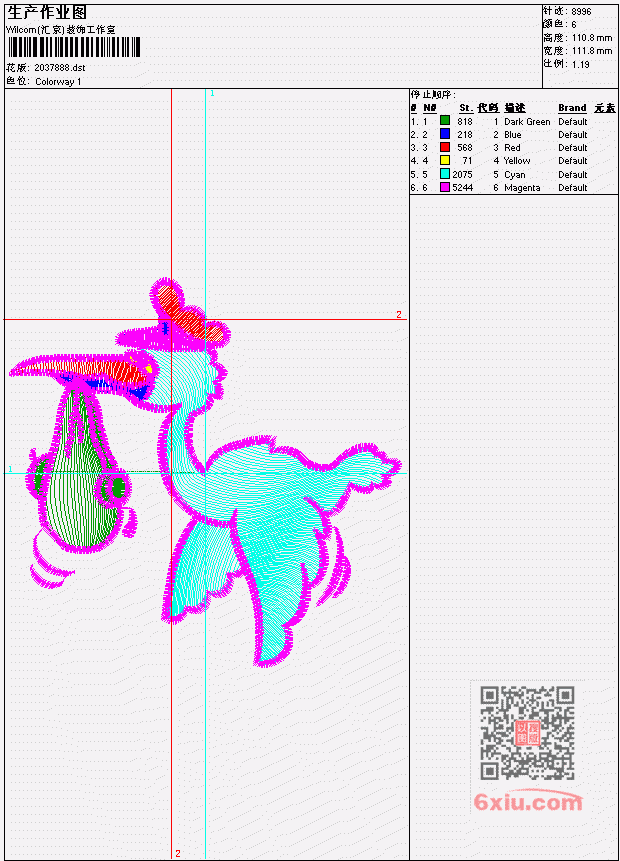
Task: Click the Magenta thread color swatch
Action: [445, 187]
